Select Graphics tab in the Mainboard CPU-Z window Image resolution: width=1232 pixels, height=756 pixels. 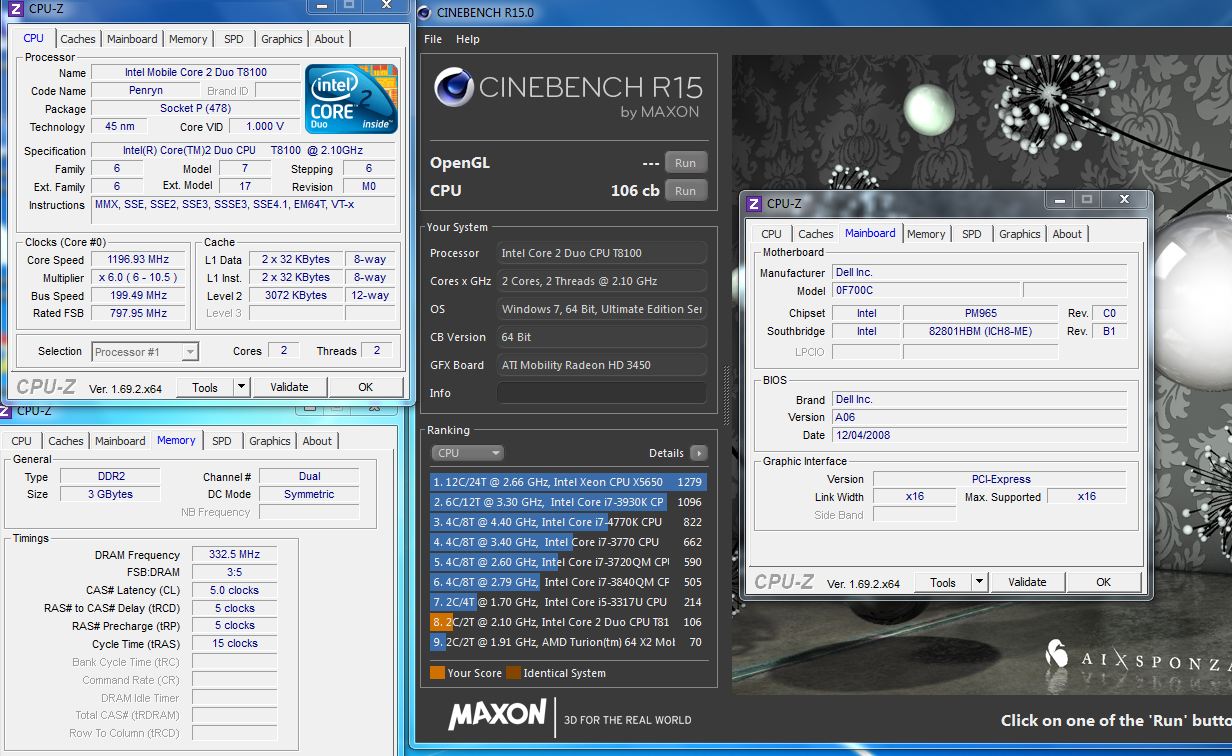(x=1019, y=234)
